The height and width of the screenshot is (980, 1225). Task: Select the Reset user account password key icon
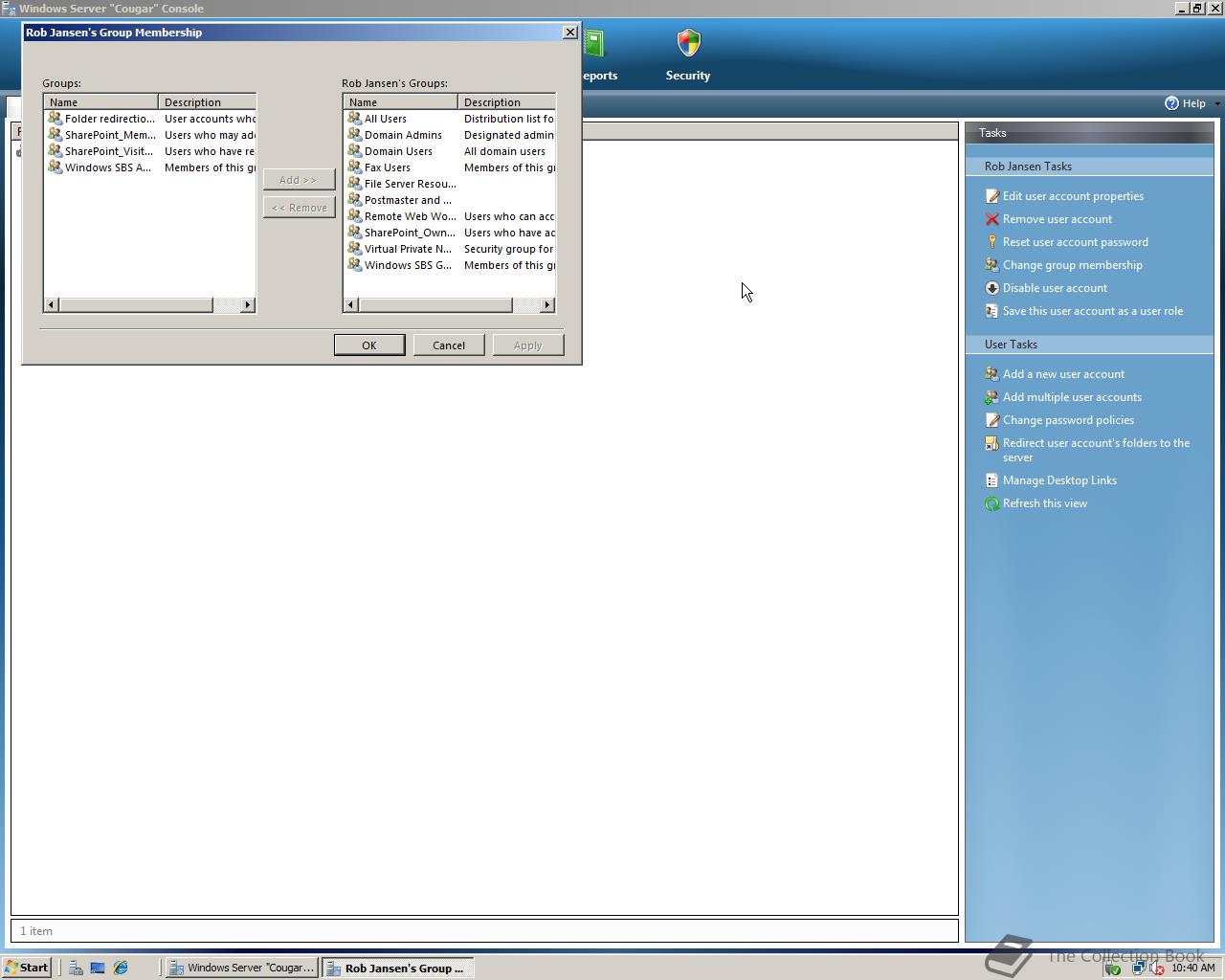991,241
